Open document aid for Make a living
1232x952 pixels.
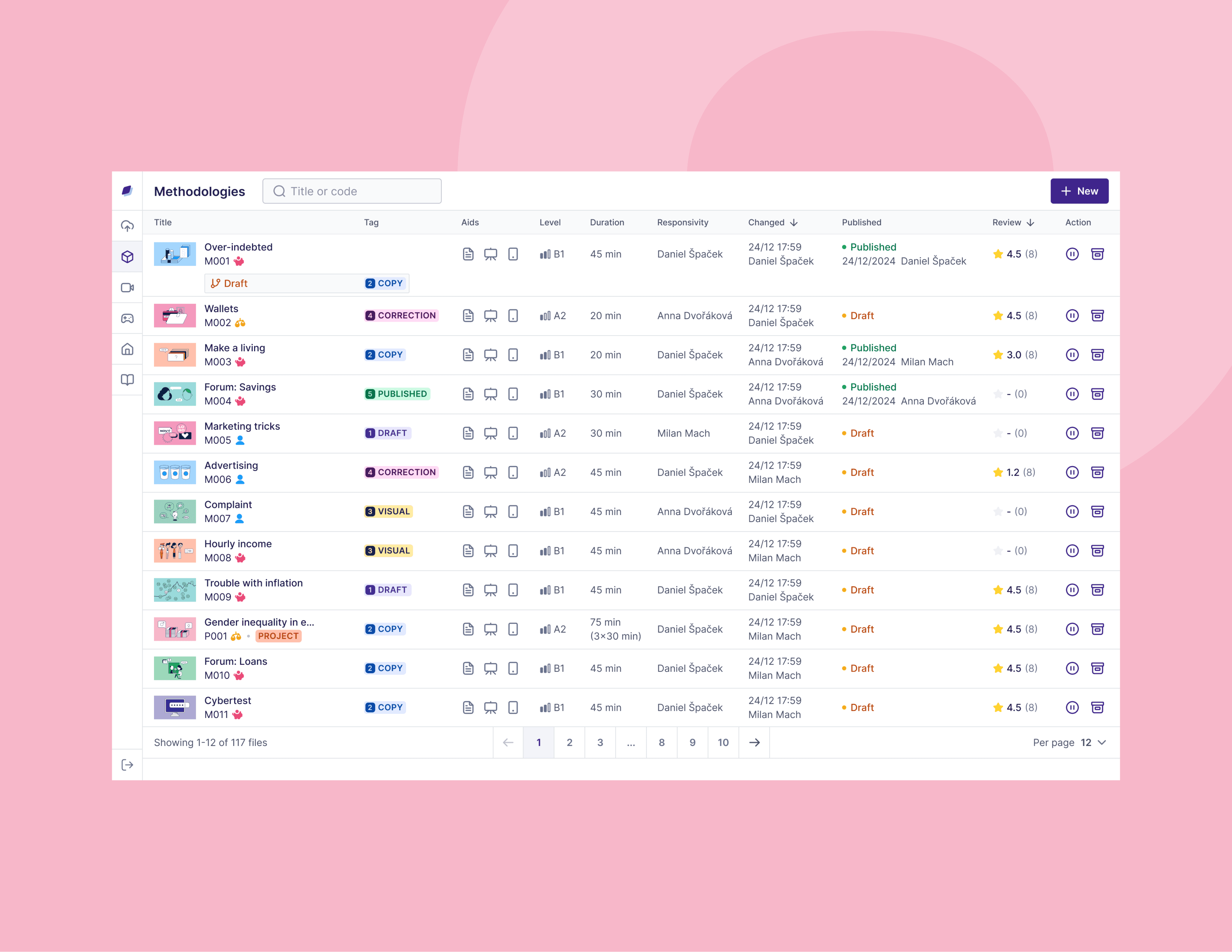pos(468,355)
